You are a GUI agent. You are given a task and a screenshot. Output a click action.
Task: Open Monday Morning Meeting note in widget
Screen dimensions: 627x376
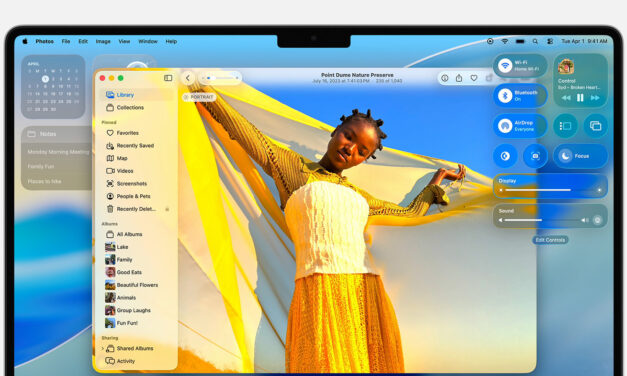(x=58, y=152)
